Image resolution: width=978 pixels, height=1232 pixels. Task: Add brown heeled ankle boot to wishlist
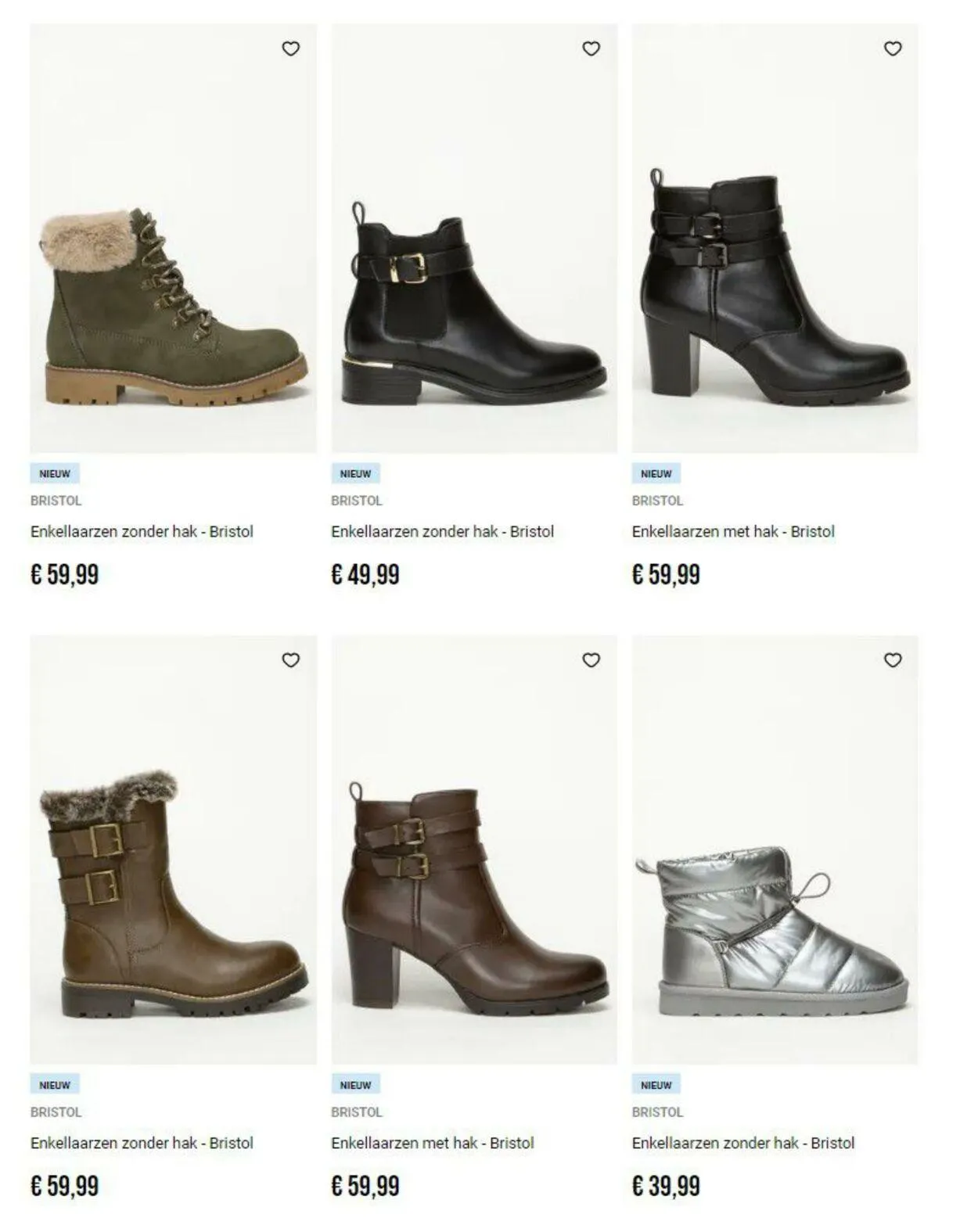pos(591,660)
